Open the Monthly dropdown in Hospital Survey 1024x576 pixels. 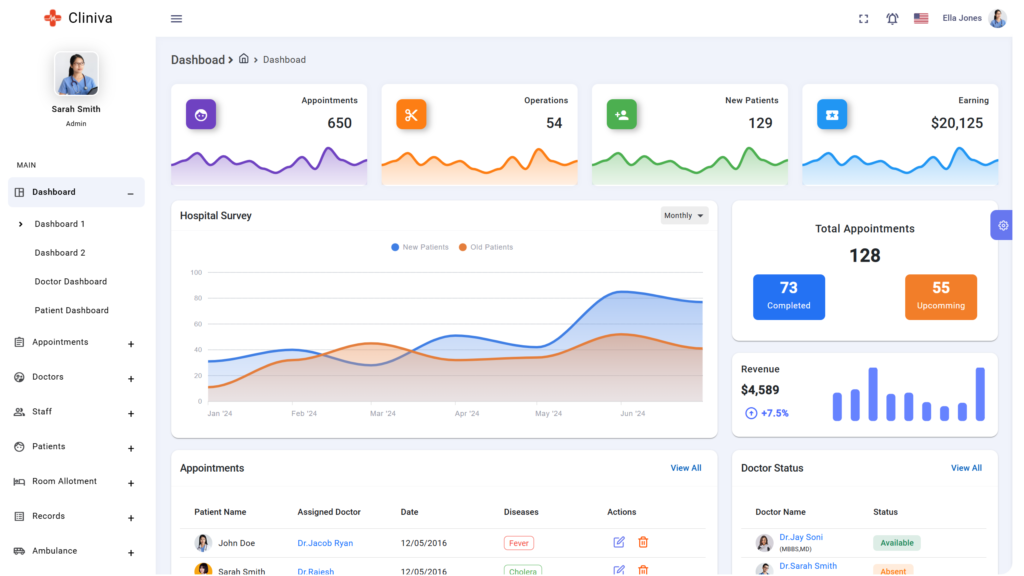(684, 215)
